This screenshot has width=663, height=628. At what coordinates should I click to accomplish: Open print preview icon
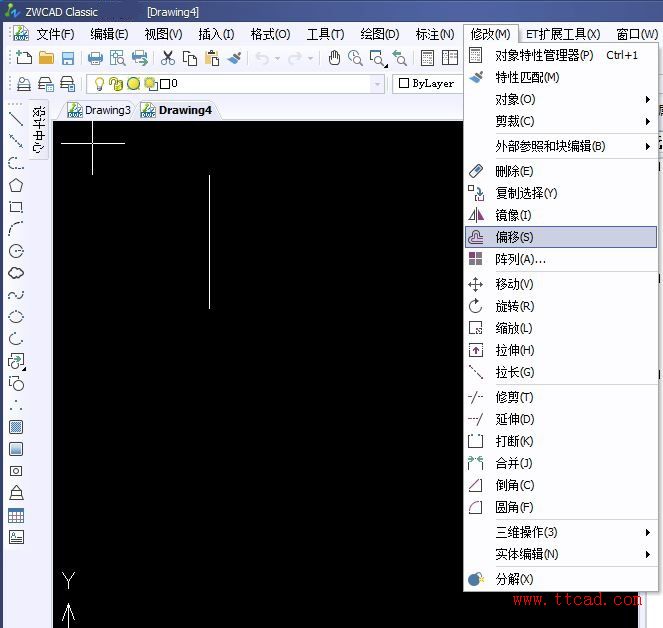tap(117, 58)
